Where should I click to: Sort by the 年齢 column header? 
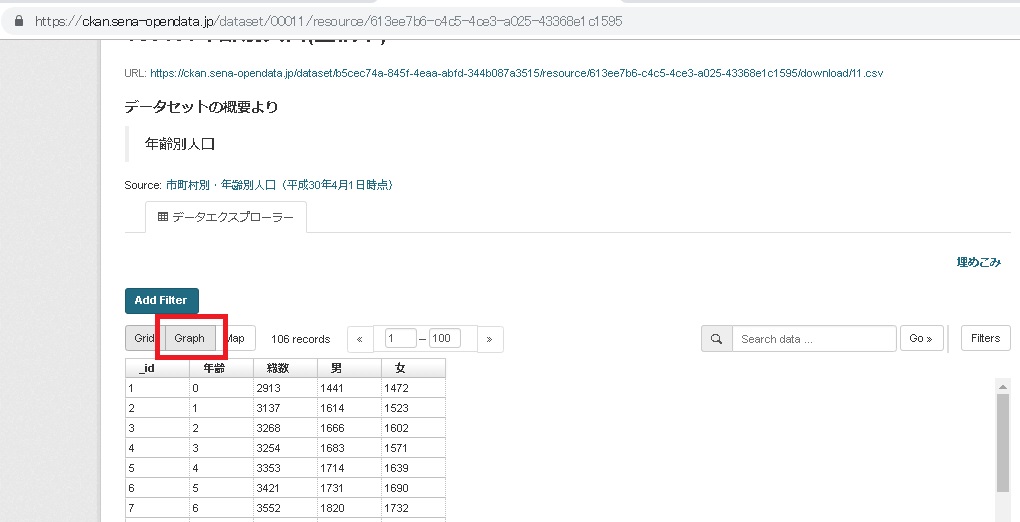coord(221,368)
